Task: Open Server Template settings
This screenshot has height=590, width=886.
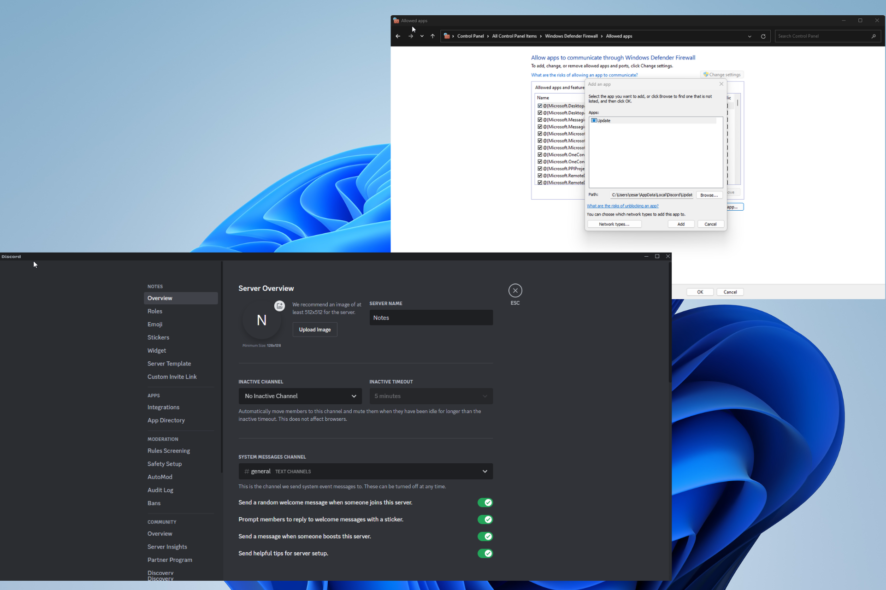Action: 169,363
